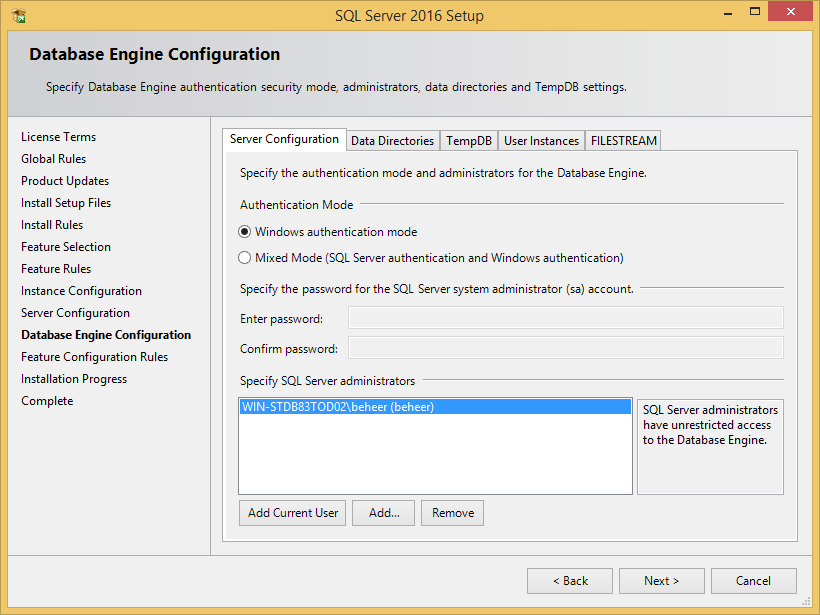Click Instance Configuration step
The image size is (820, 615).
(81, 291)
